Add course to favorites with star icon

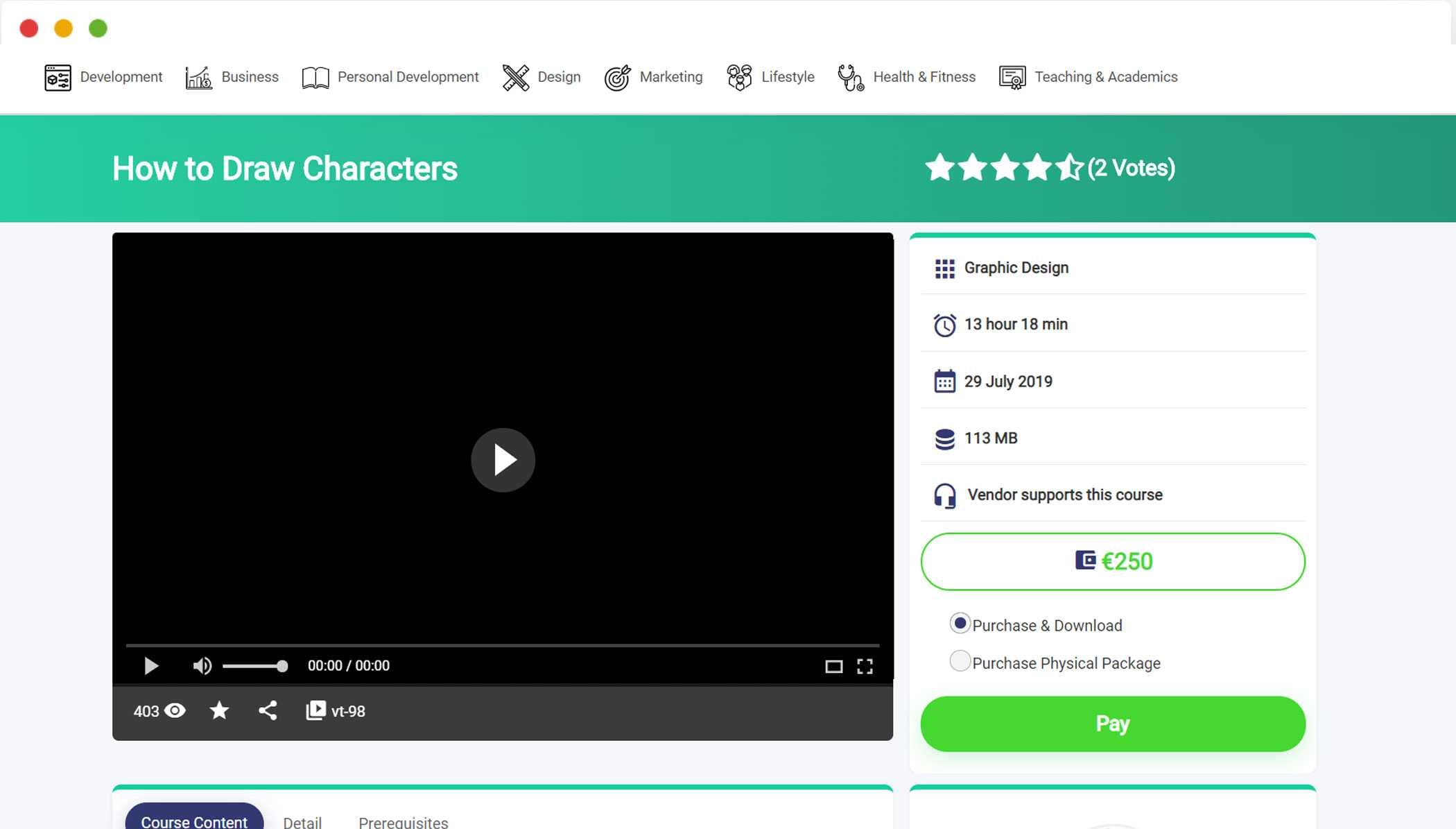click(219, 710)
